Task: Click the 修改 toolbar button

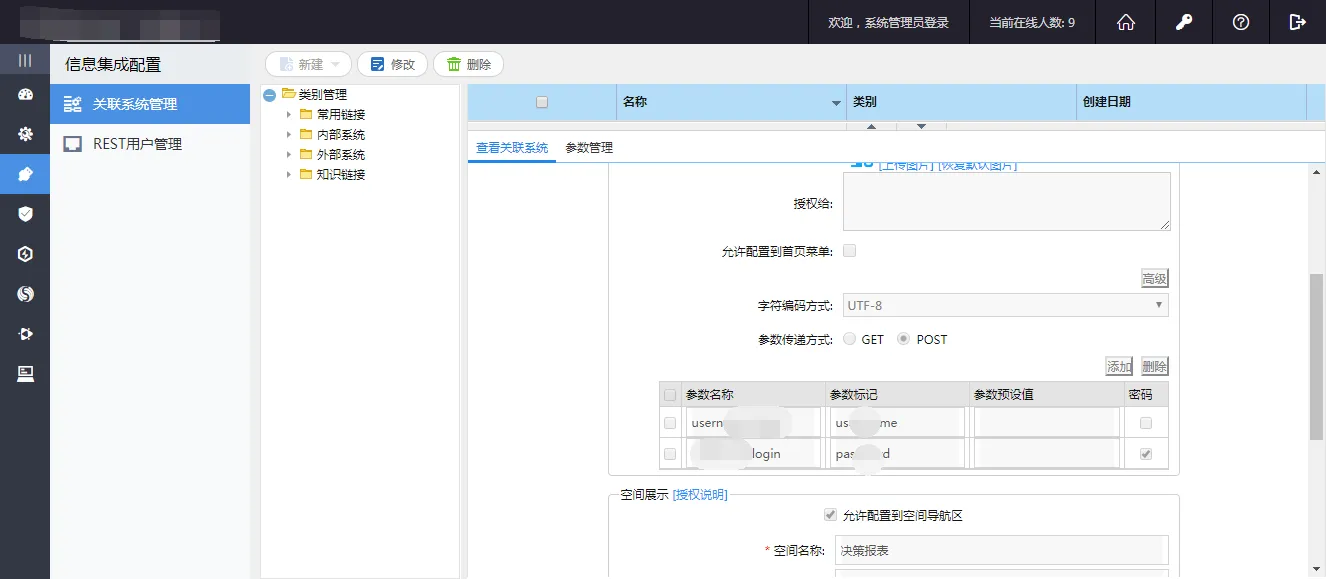Action: pyautogui.click(x=392, y=64)
